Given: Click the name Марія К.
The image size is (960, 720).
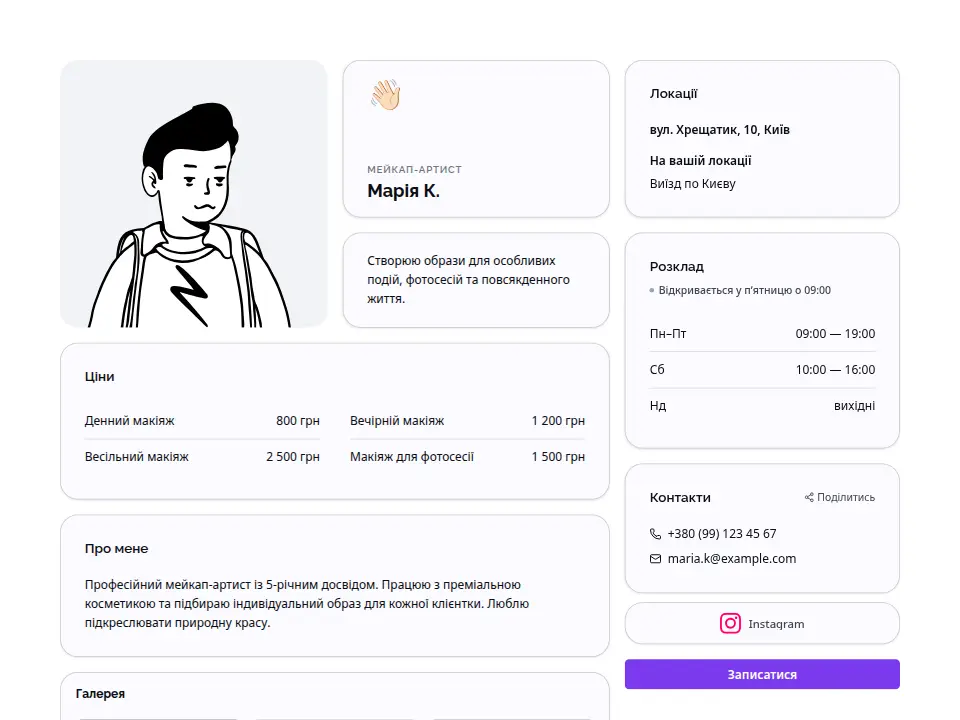Looking at the screenshot, I should pyautogui.click(x=403, y=191).
